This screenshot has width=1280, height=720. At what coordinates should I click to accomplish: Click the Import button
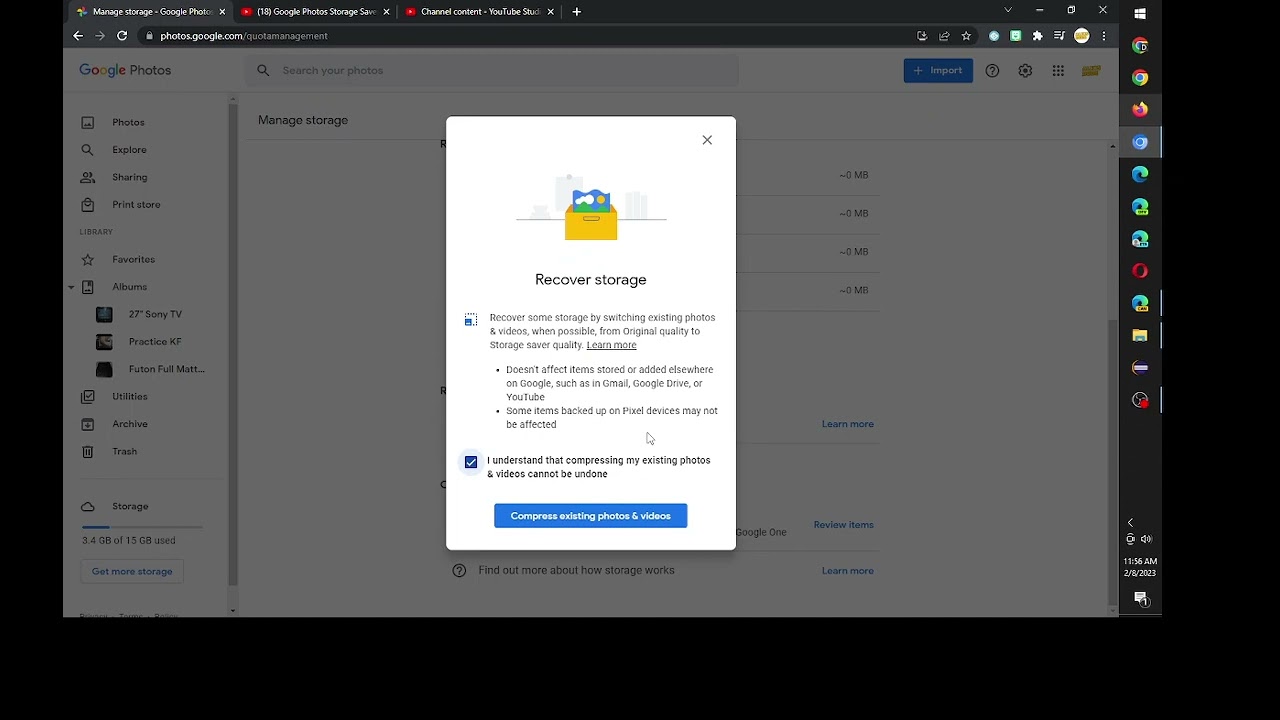coord(938,71)
